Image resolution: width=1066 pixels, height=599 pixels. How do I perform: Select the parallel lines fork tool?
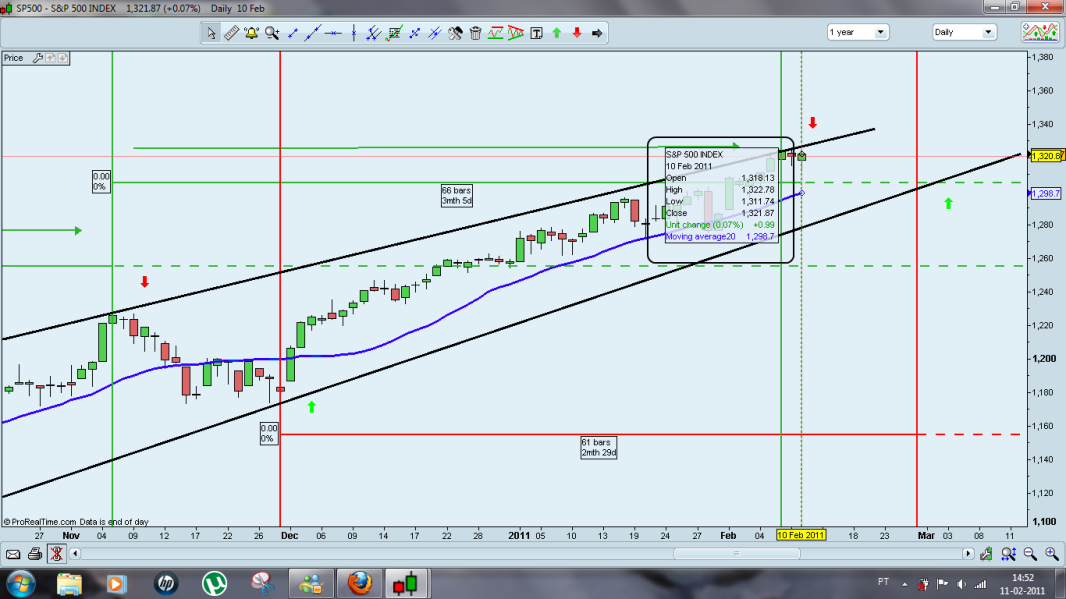[x=373, y=33]
